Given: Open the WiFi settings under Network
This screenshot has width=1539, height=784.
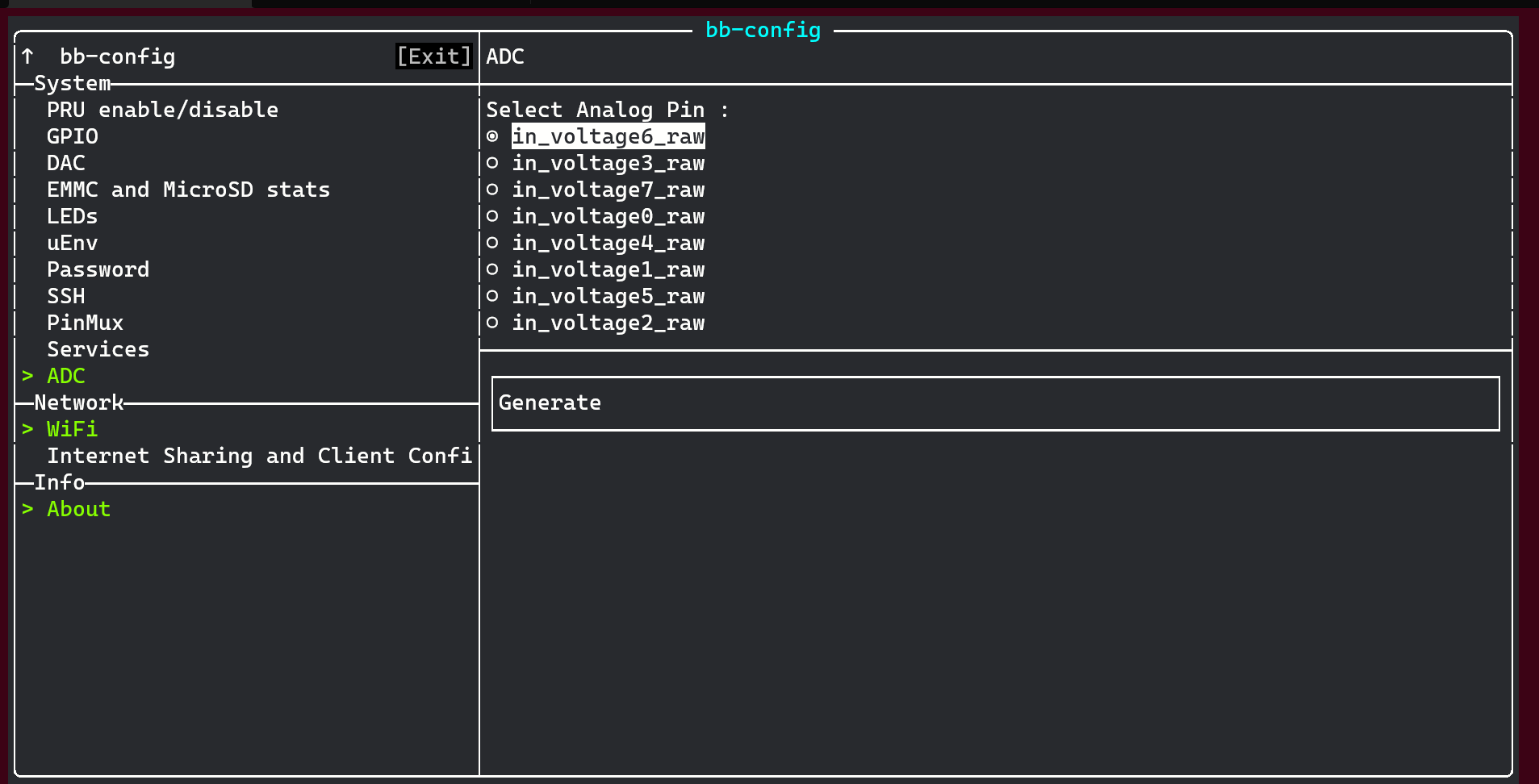Looking at the screenshot, I should click(72, 429).
